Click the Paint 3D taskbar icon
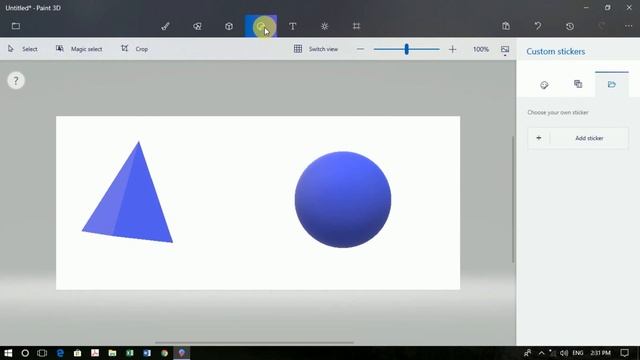Screen dimensions: 640x360 point(182,353)
